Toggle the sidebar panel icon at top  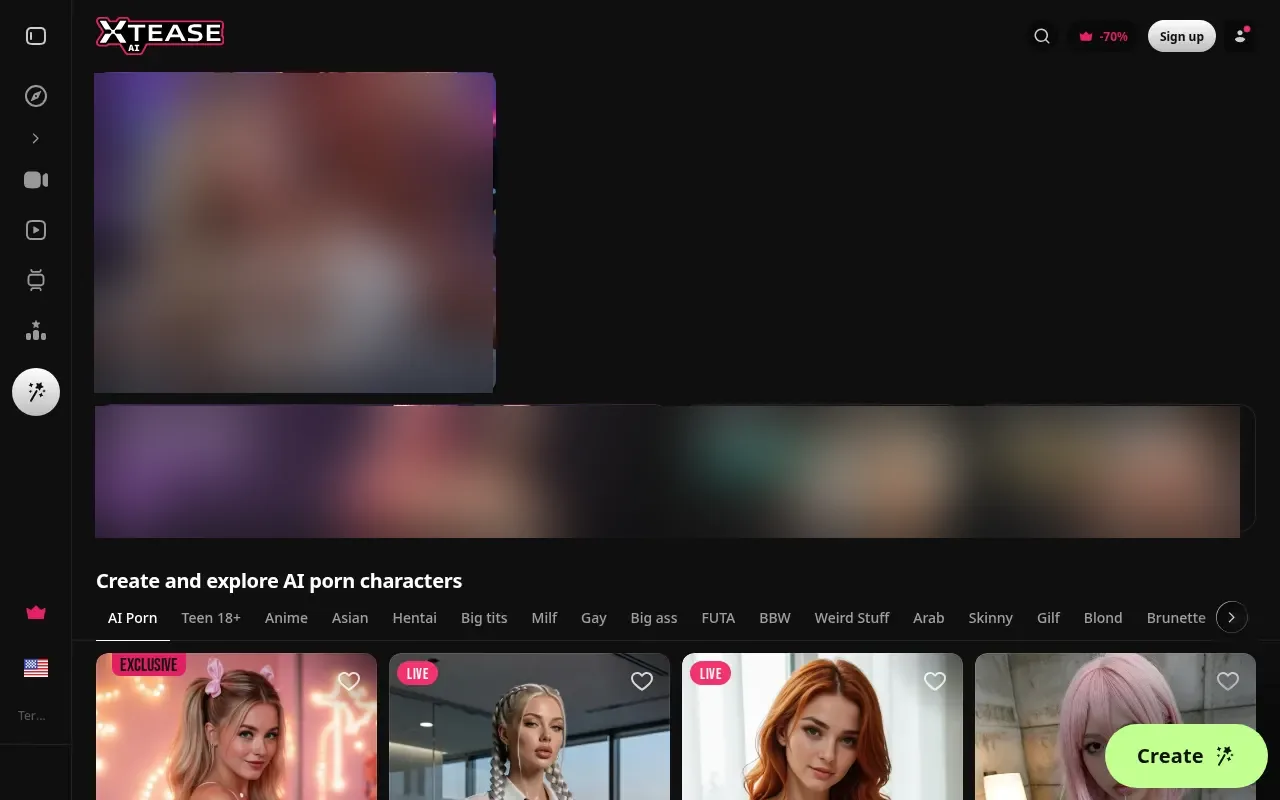pos(36,36)
